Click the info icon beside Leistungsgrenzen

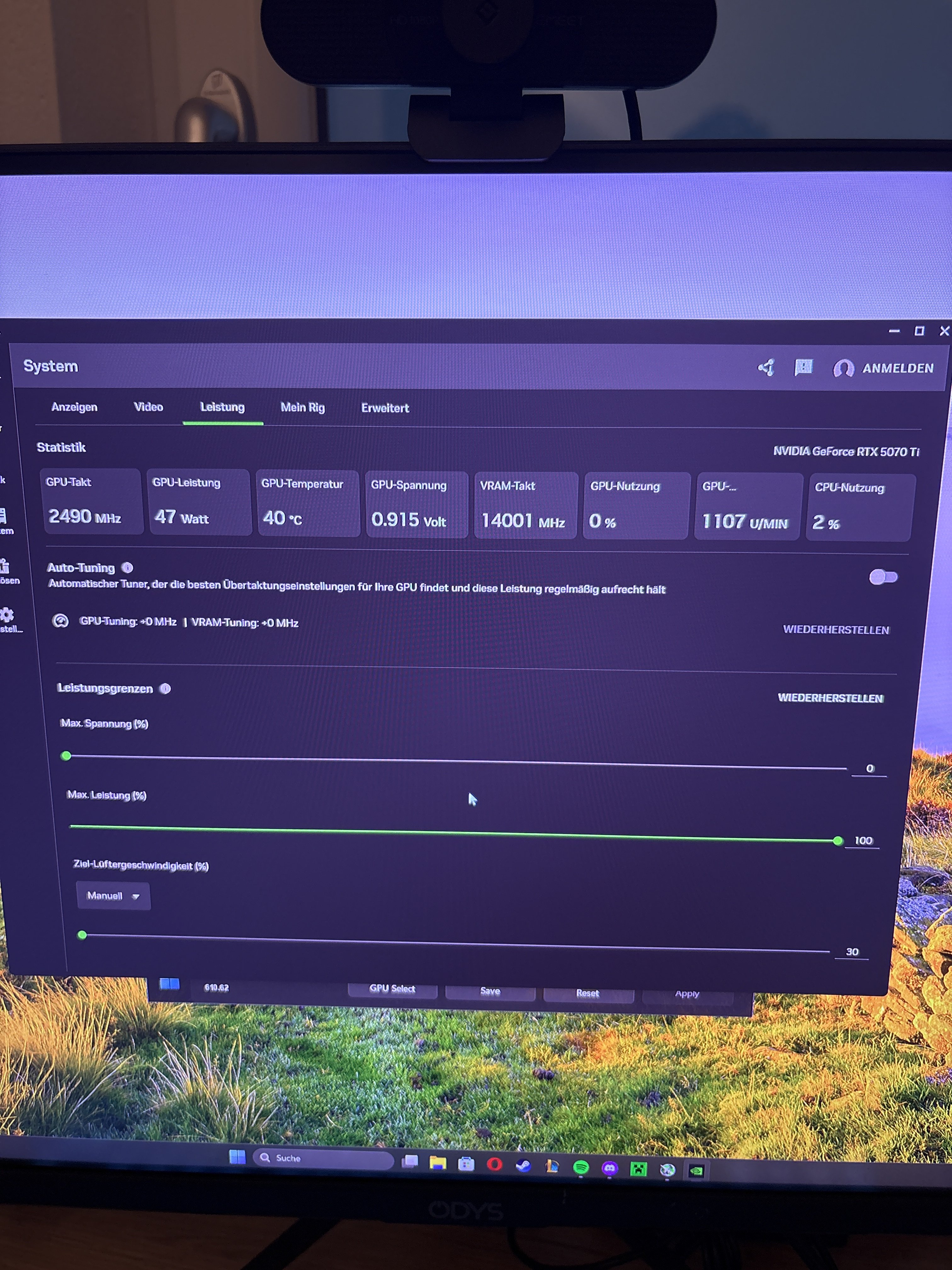(x=165, y=689)
